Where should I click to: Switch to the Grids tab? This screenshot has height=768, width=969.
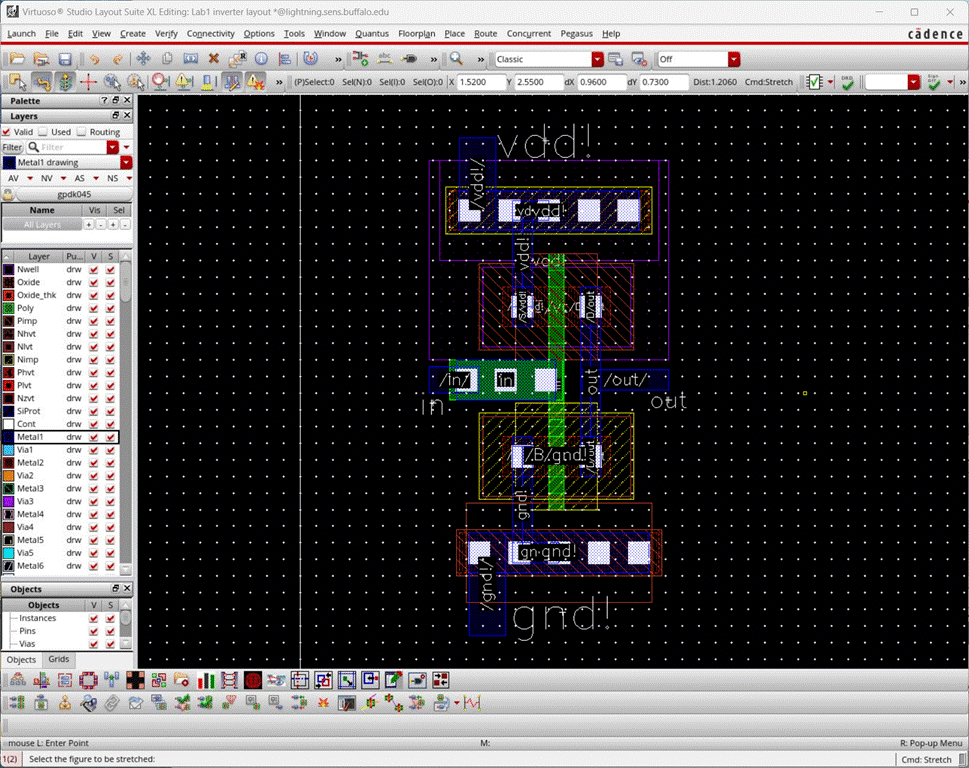point(58,660)
